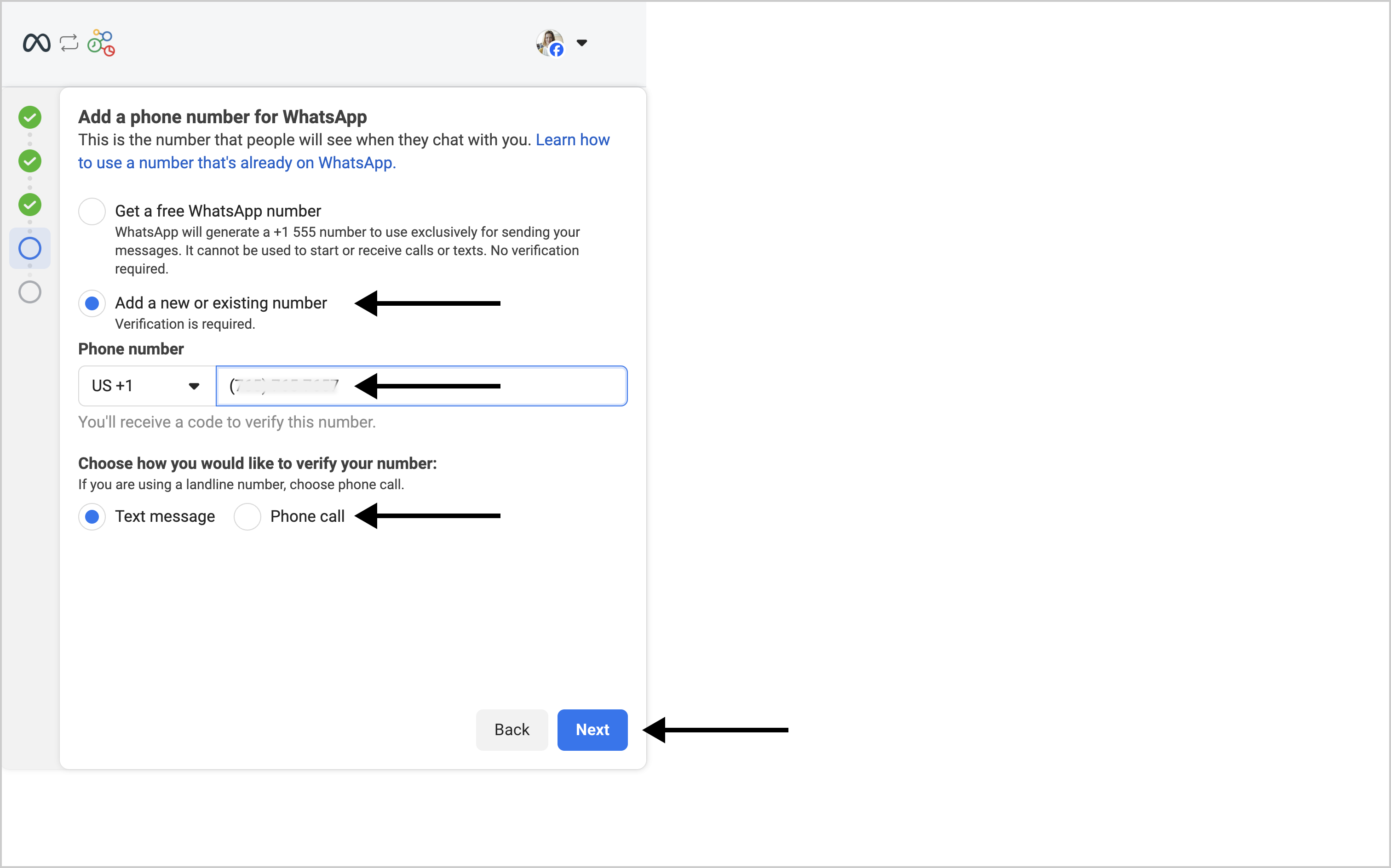Image resolution: width=1391 pixels, height=868 pixels.
Task: Select Get a free WhatsApp number option
Action: click(92, 212)
